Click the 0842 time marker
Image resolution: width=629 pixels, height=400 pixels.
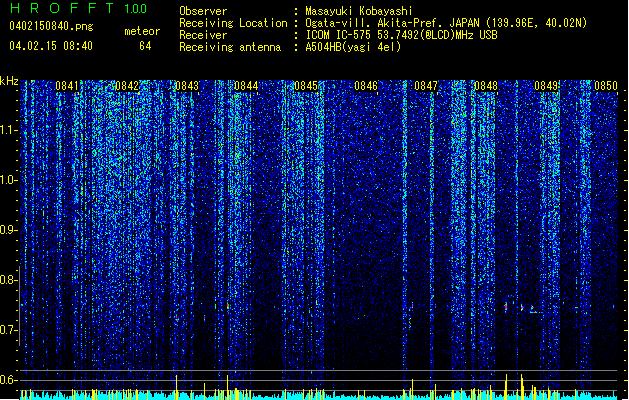127,86
